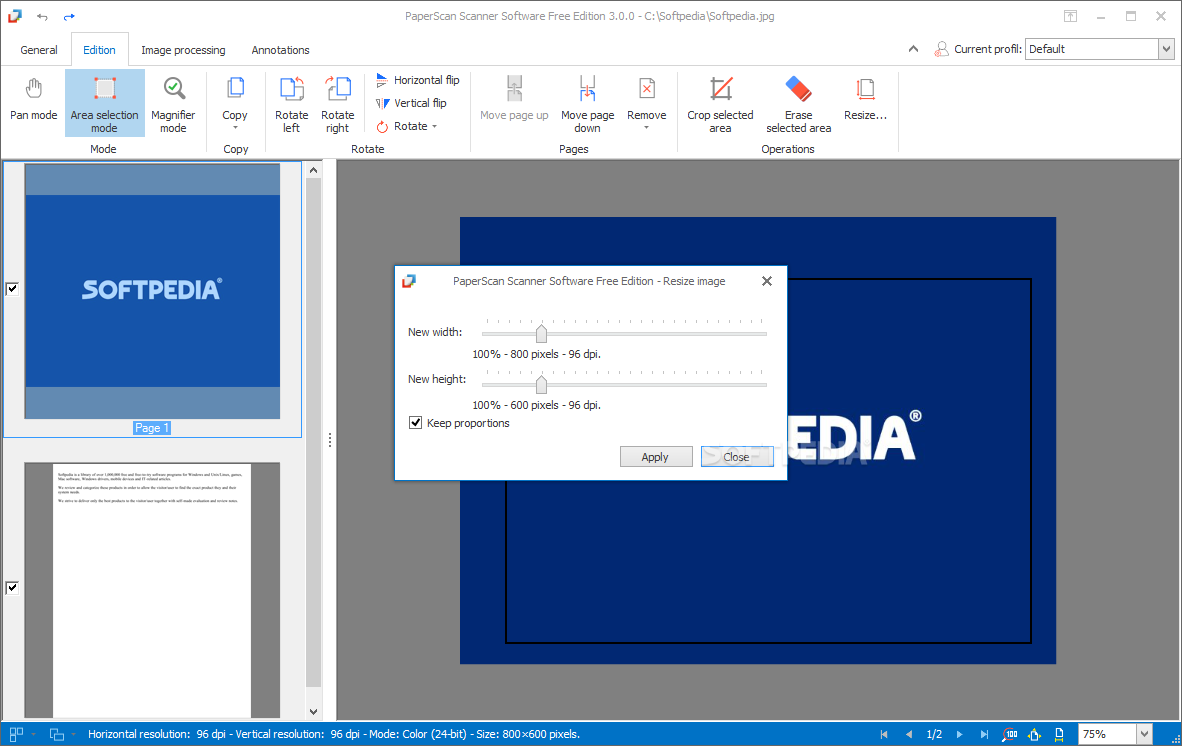The height and width of the screenshot is (746, 1182).
Task: Click the resolution info text in status bar
Action: click(333, 734)
